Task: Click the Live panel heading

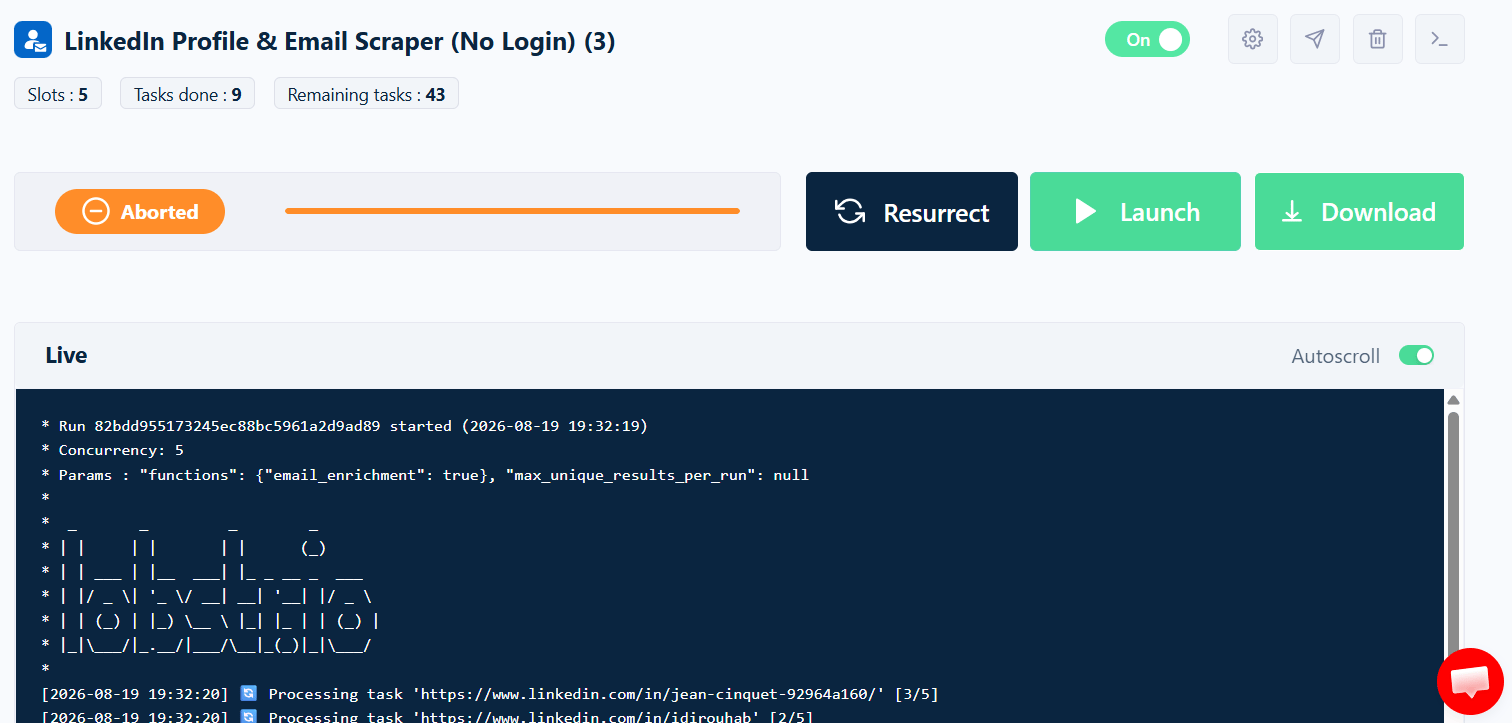Action: coord(66,355)
